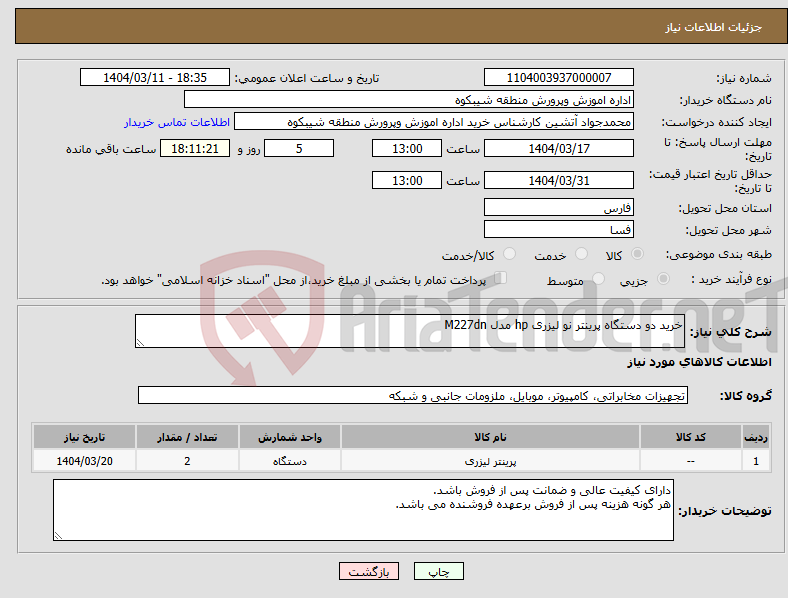
Task: Click the response deadline date 1404/03/17
Action: 558,148
